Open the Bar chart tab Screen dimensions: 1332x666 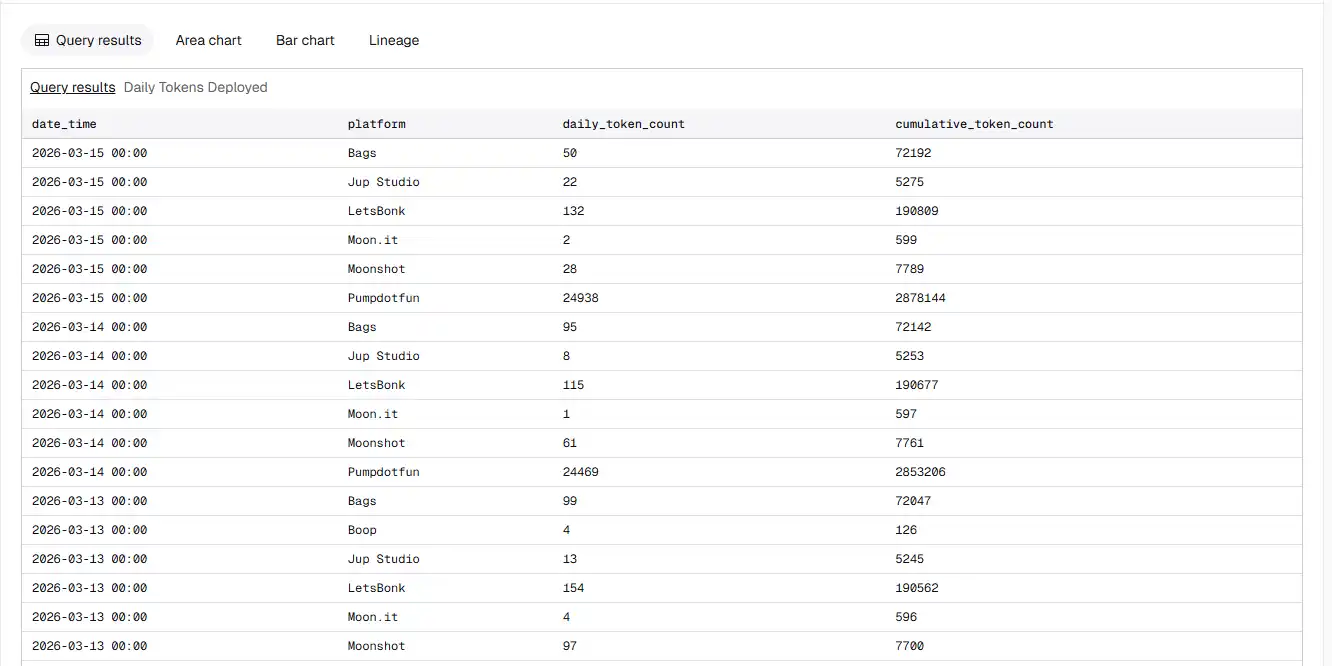pyautogui.click(x=305, y=41)
